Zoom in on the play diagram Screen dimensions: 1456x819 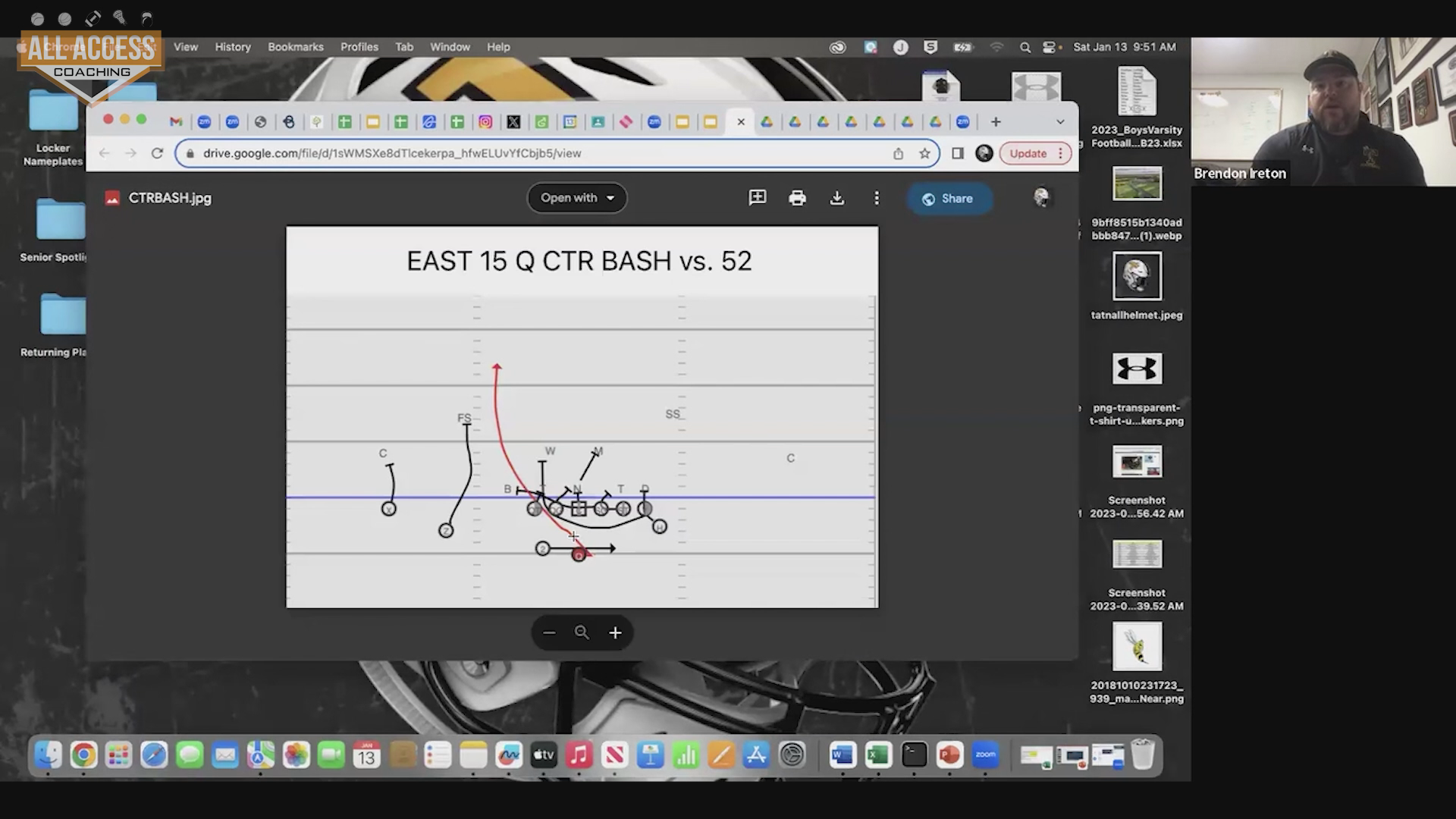click(x=615, y=632)
